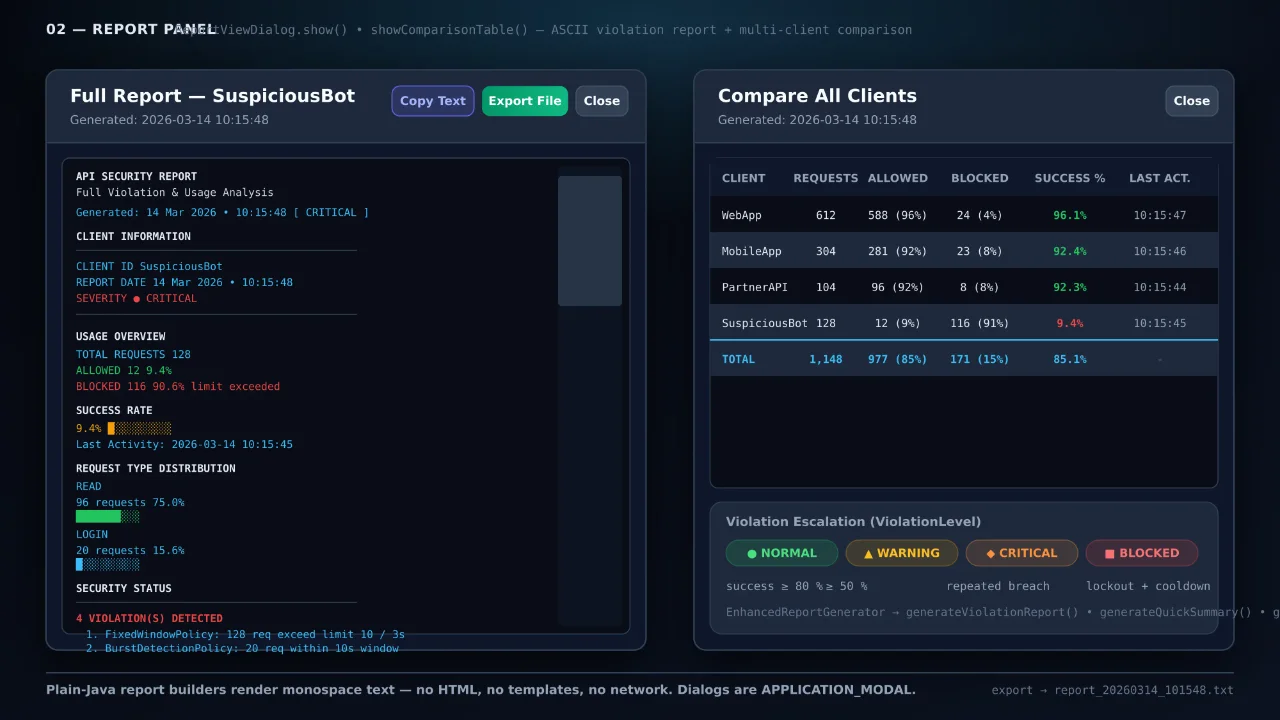Viewport: 1280px width, 720px height.
Task: Click the total 85.1% success value
Action: (1070, 359)
